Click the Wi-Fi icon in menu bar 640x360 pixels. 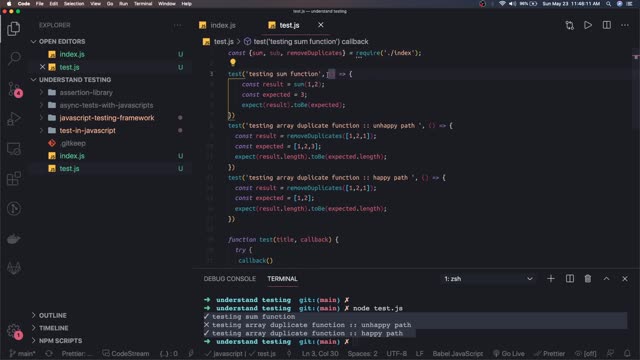502,4
